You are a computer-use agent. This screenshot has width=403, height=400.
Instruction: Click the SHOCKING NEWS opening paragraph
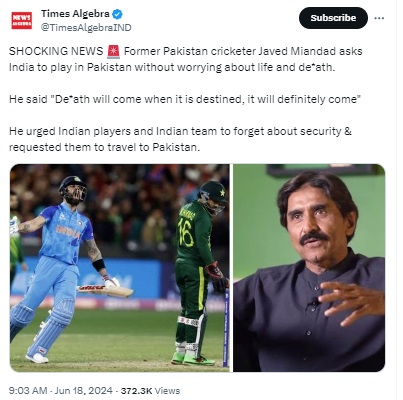click(x=186, y=59)
